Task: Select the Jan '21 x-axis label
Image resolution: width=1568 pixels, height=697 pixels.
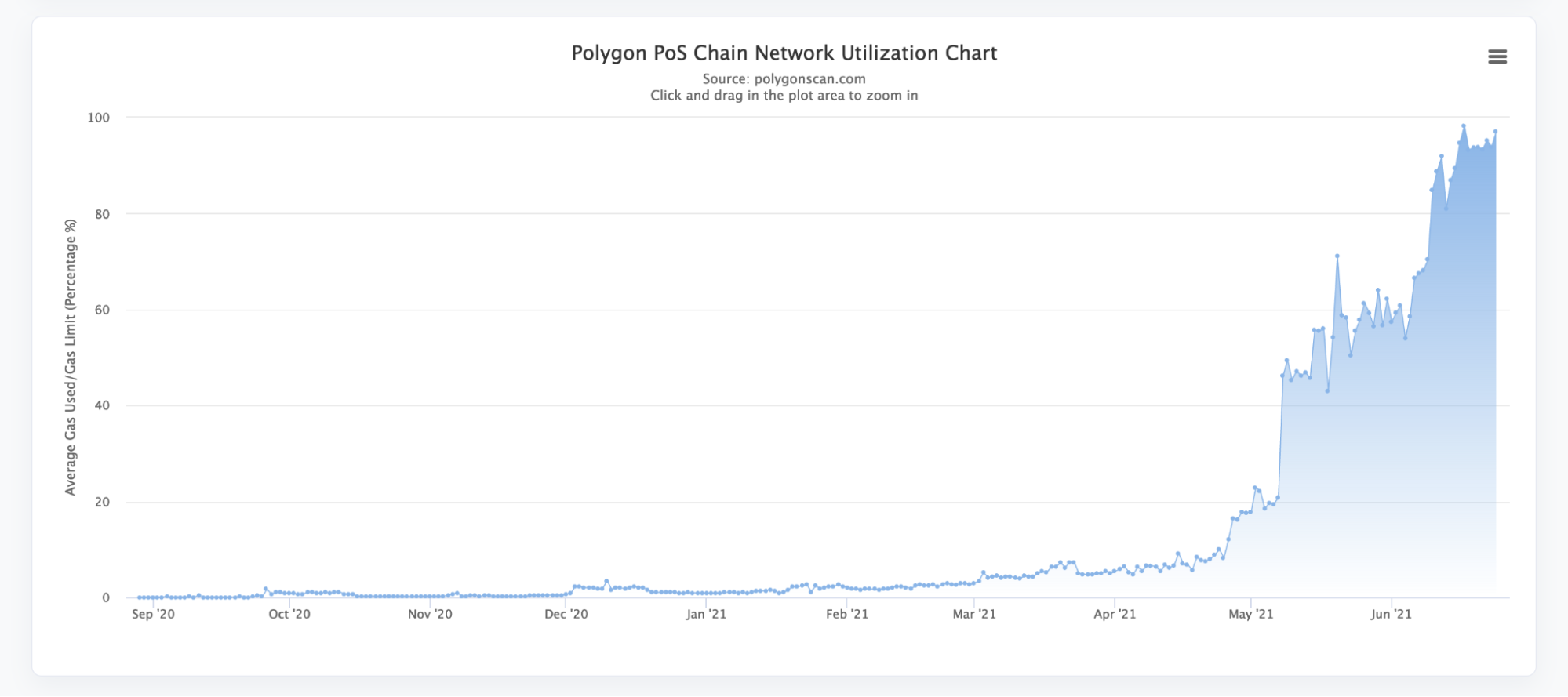Action: 706,614
